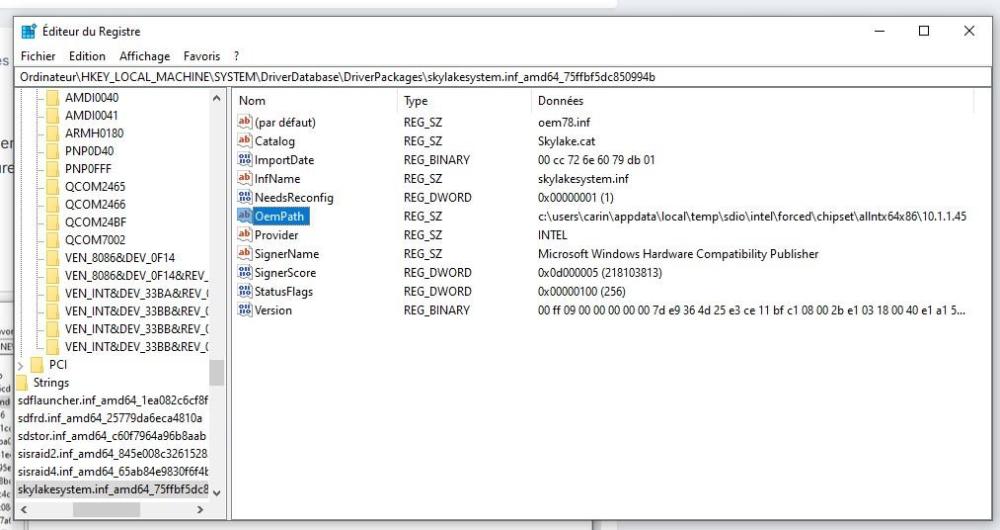Click the Skylake.cat data value
Image resolution: width=1000 pixels, height=530 pixels.
click(x=566, y=141)
